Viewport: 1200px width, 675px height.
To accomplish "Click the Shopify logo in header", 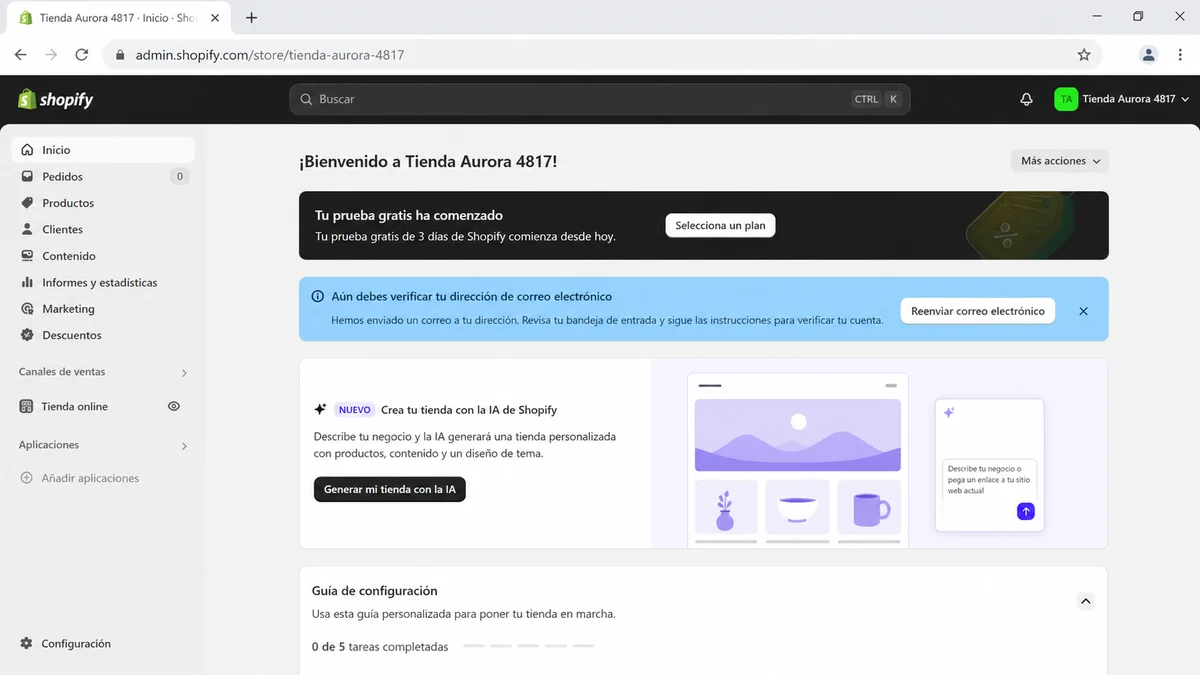I will 56,99.
